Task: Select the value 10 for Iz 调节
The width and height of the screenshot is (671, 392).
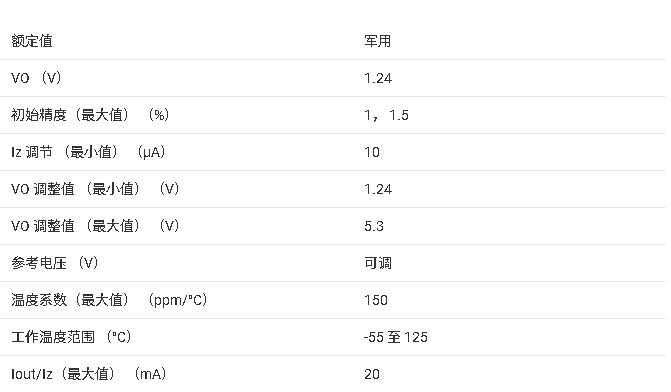Action: 372,152
